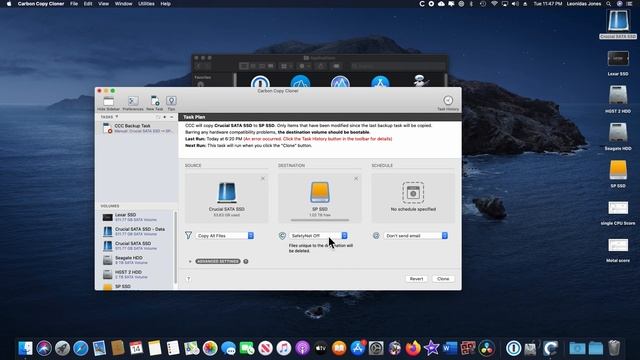Click the SP SSD destination disk usage bar
The width and height of the screenshot is (640, 360).
pos(320,220)
